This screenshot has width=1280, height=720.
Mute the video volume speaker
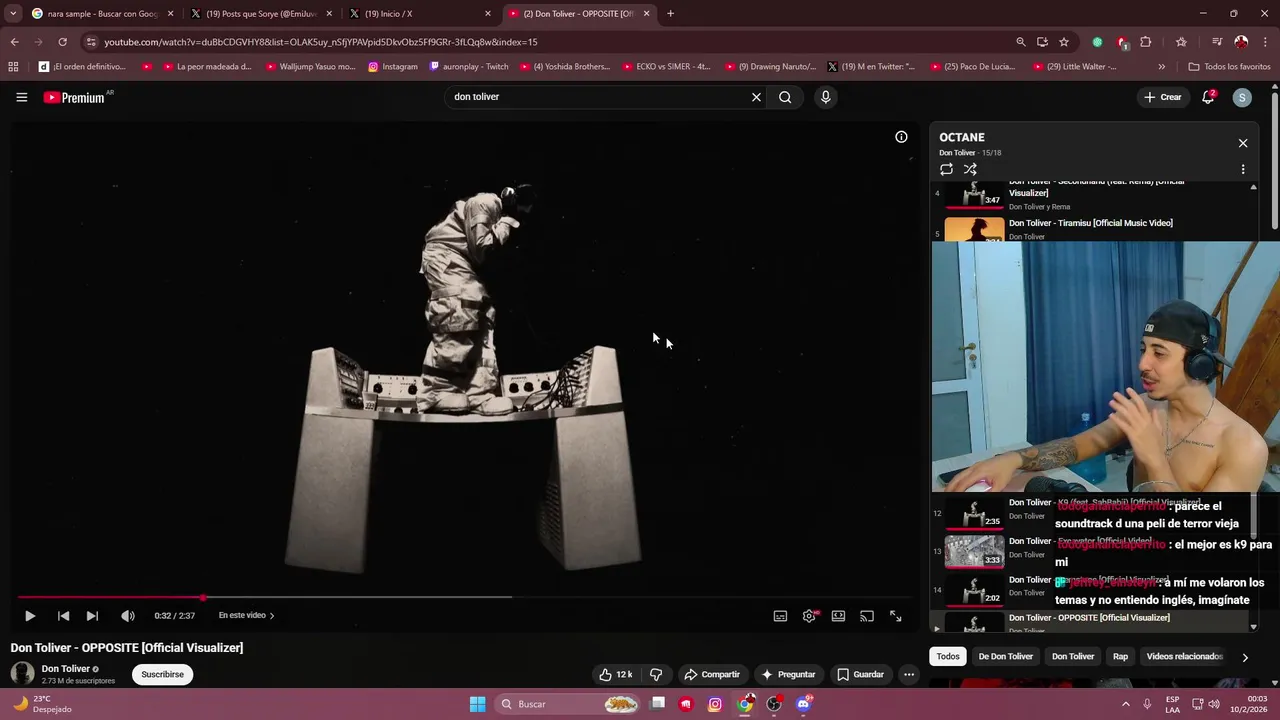point(127,616)
